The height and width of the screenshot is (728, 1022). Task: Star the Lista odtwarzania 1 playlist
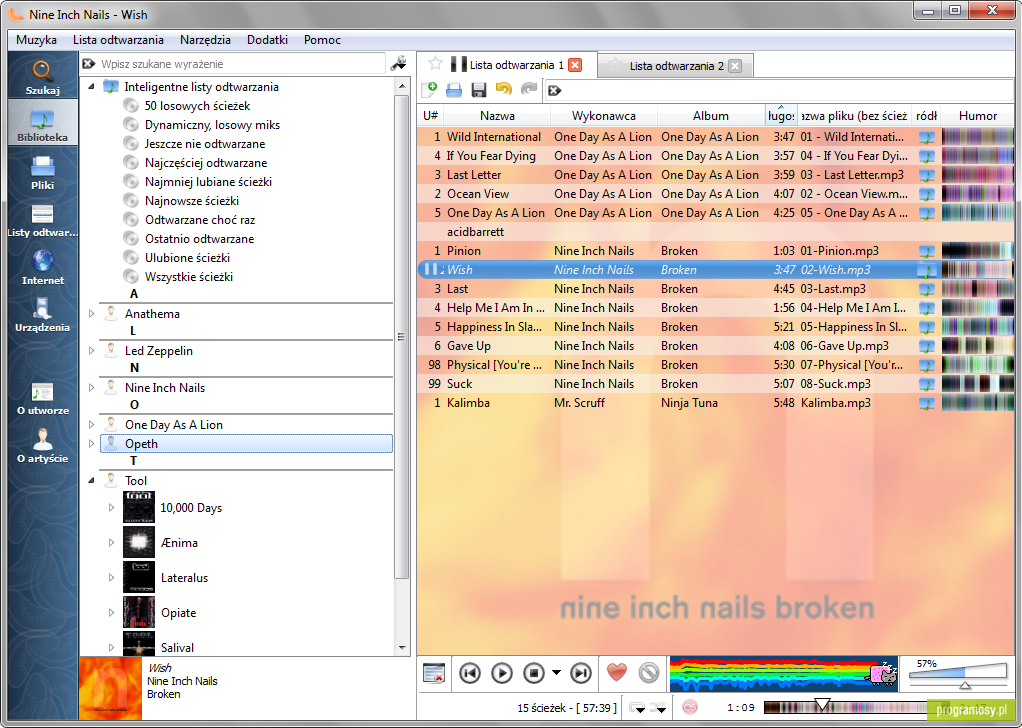click(435, 64)
